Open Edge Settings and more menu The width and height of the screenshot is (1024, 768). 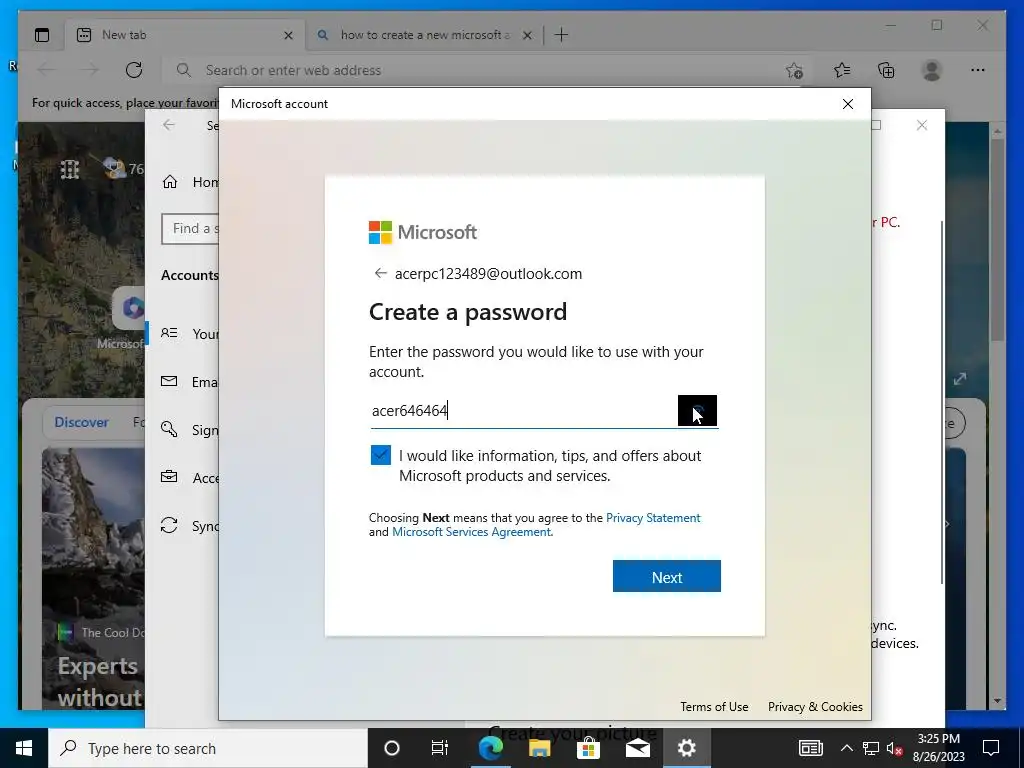tap(978, 70)
